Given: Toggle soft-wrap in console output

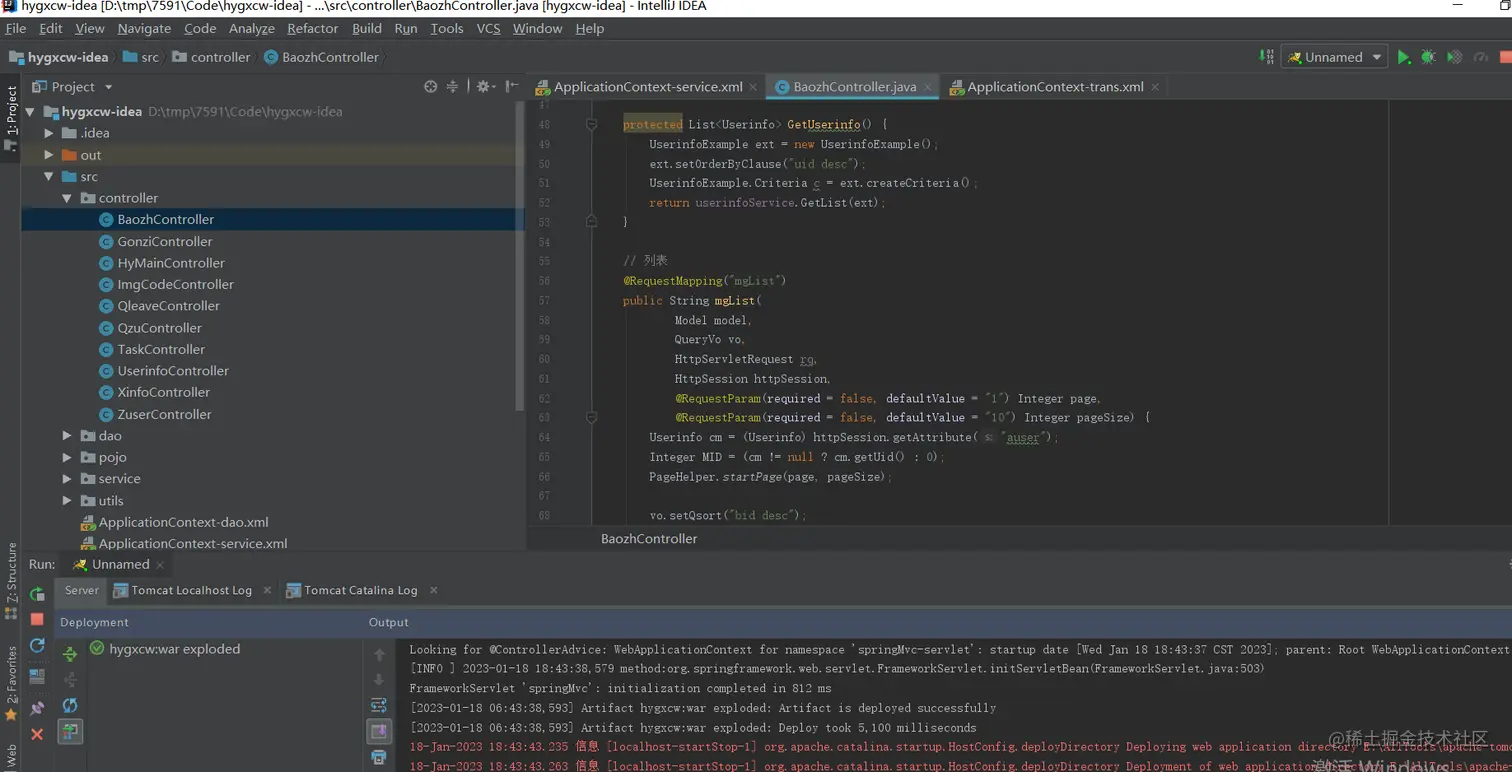Looking at the screenshot, I should click(x=379, y=706).
